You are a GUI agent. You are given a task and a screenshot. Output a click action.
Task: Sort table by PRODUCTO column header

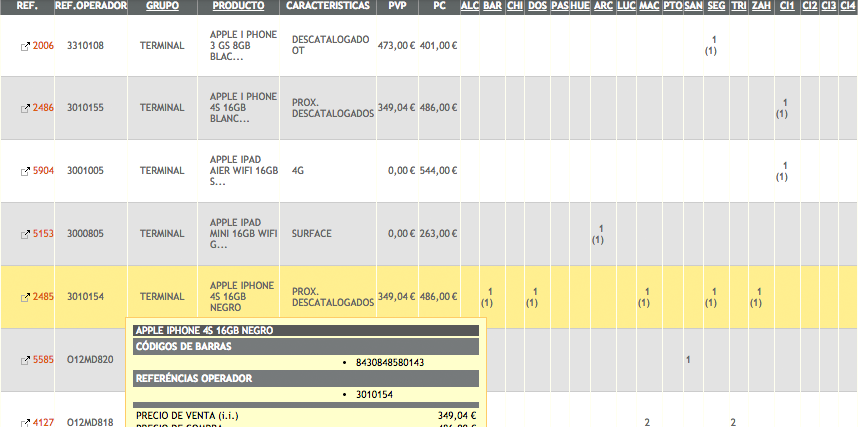(238, 6)
